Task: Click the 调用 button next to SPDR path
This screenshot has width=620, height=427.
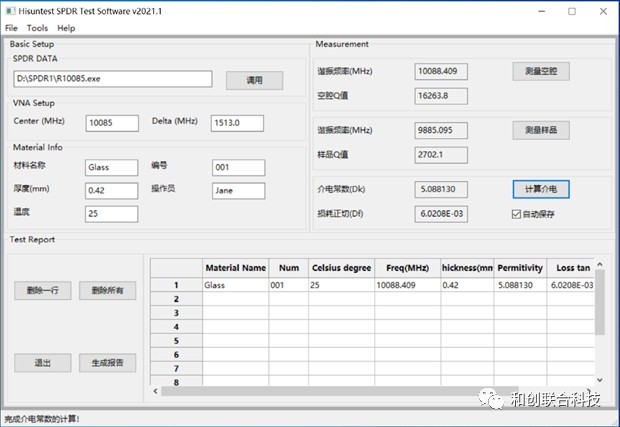Action: 254,80
